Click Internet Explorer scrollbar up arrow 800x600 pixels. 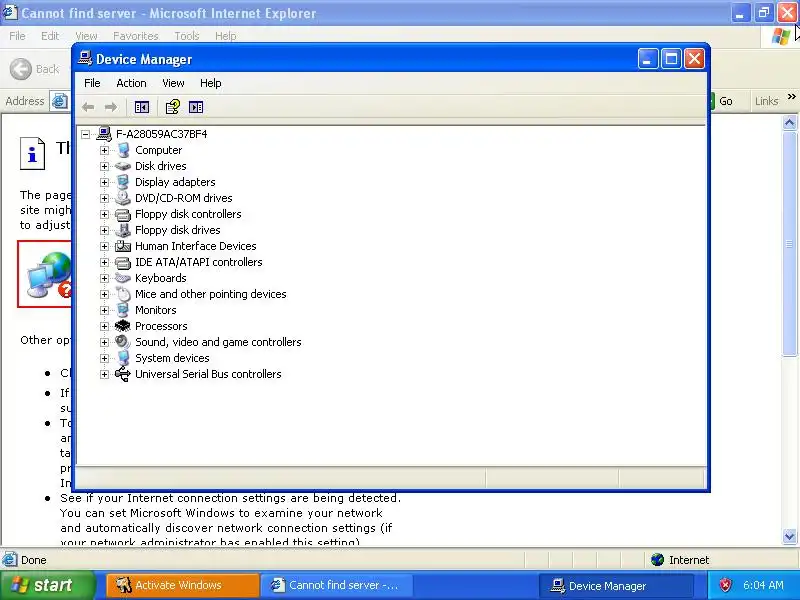[790, 122]
